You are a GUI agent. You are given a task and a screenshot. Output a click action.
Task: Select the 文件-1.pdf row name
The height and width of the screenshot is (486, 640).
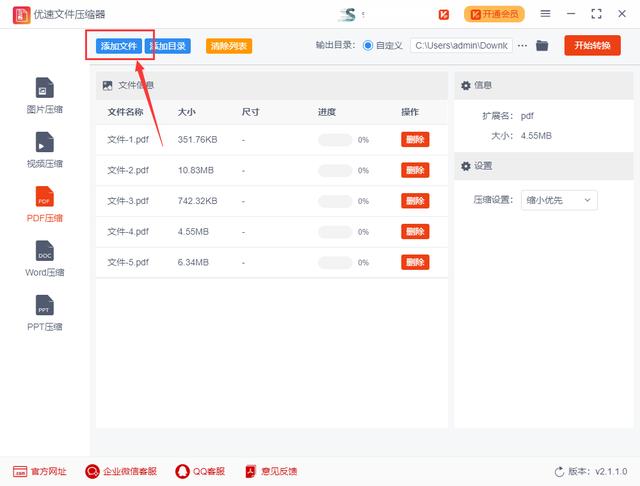coord(128,140)
